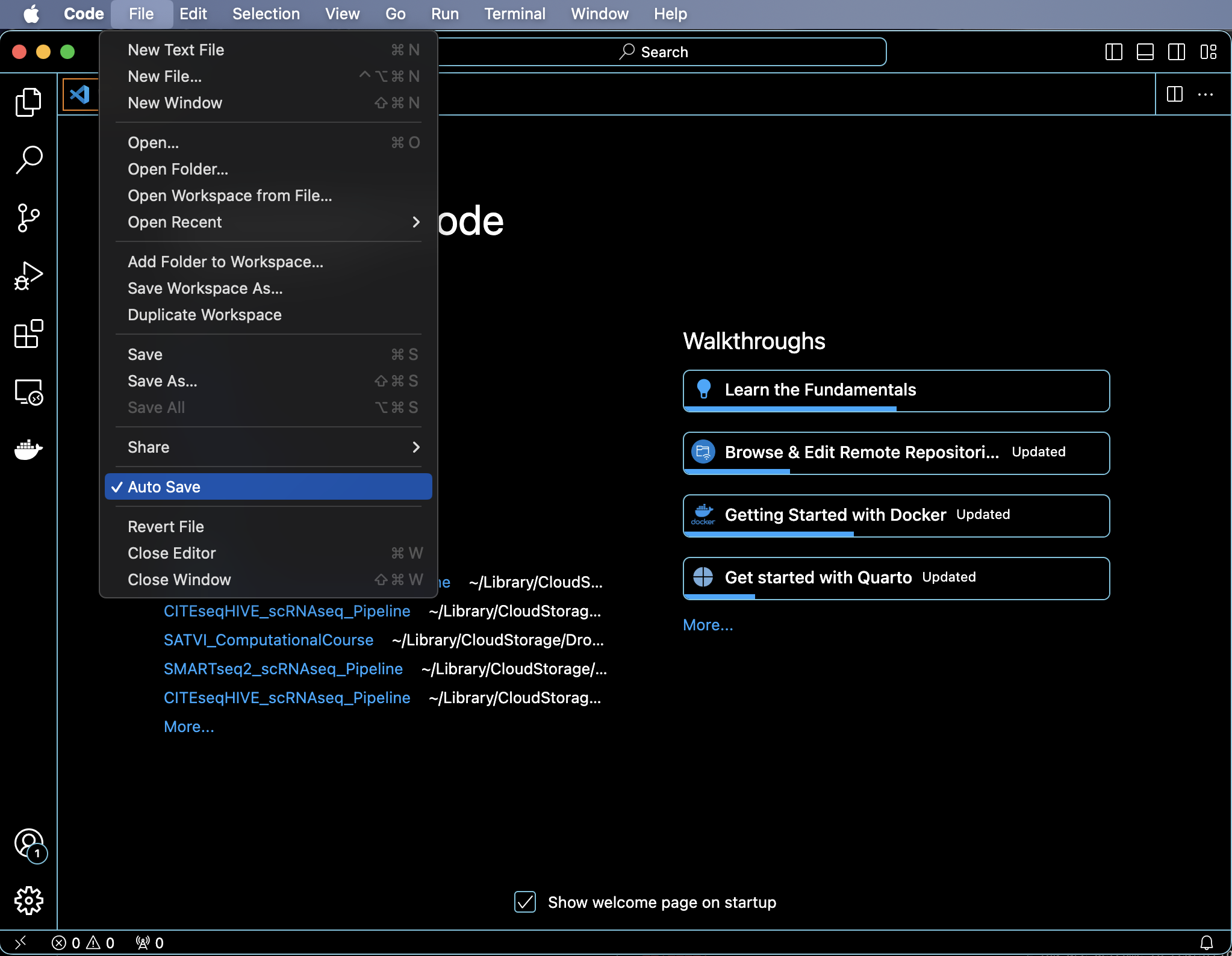Image resolution: width=1232 pixels, height=956 pixels.
Task: Open the Source Control view
Action: coord(28,217)
